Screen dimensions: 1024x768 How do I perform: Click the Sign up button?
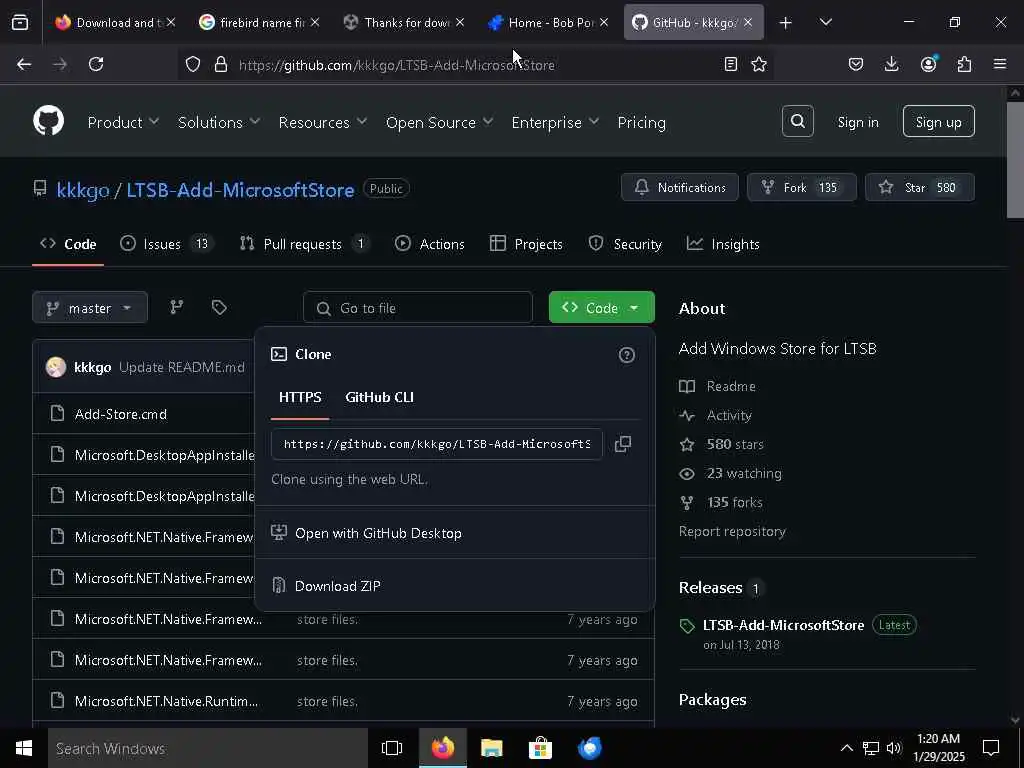938,121
